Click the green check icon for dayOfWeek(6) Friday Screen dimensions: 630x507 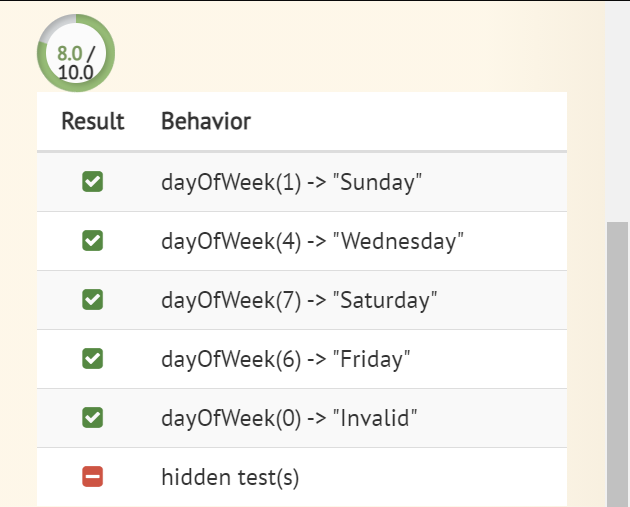(92, 358)
